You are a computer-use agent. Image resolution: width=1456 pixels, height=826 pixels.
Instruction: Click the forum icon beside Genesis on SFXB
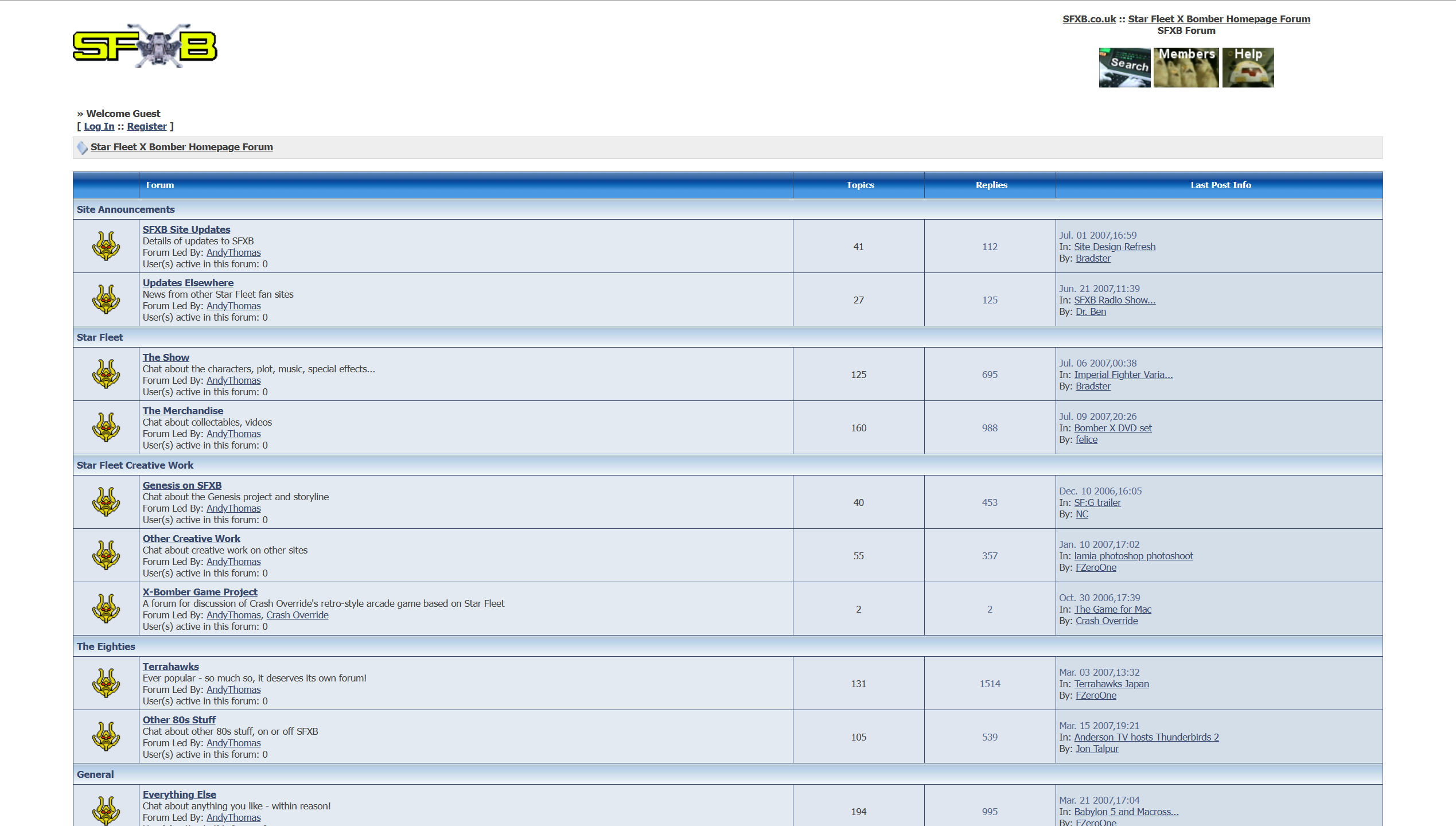106,502
